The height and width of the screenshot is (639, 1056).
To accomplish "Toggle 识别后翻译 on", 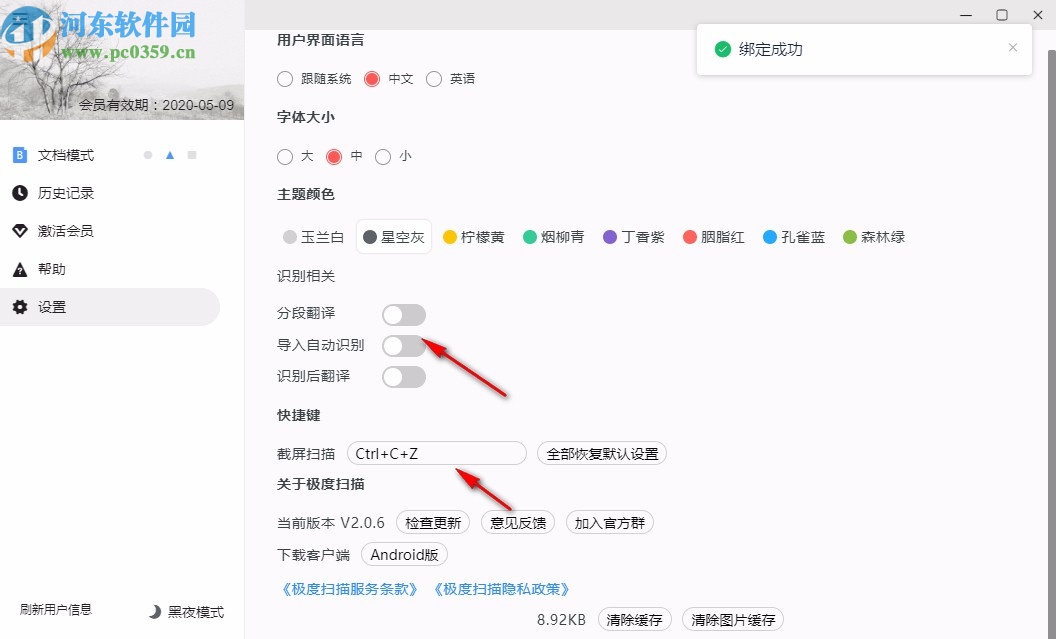I will [x=403, y=376].
